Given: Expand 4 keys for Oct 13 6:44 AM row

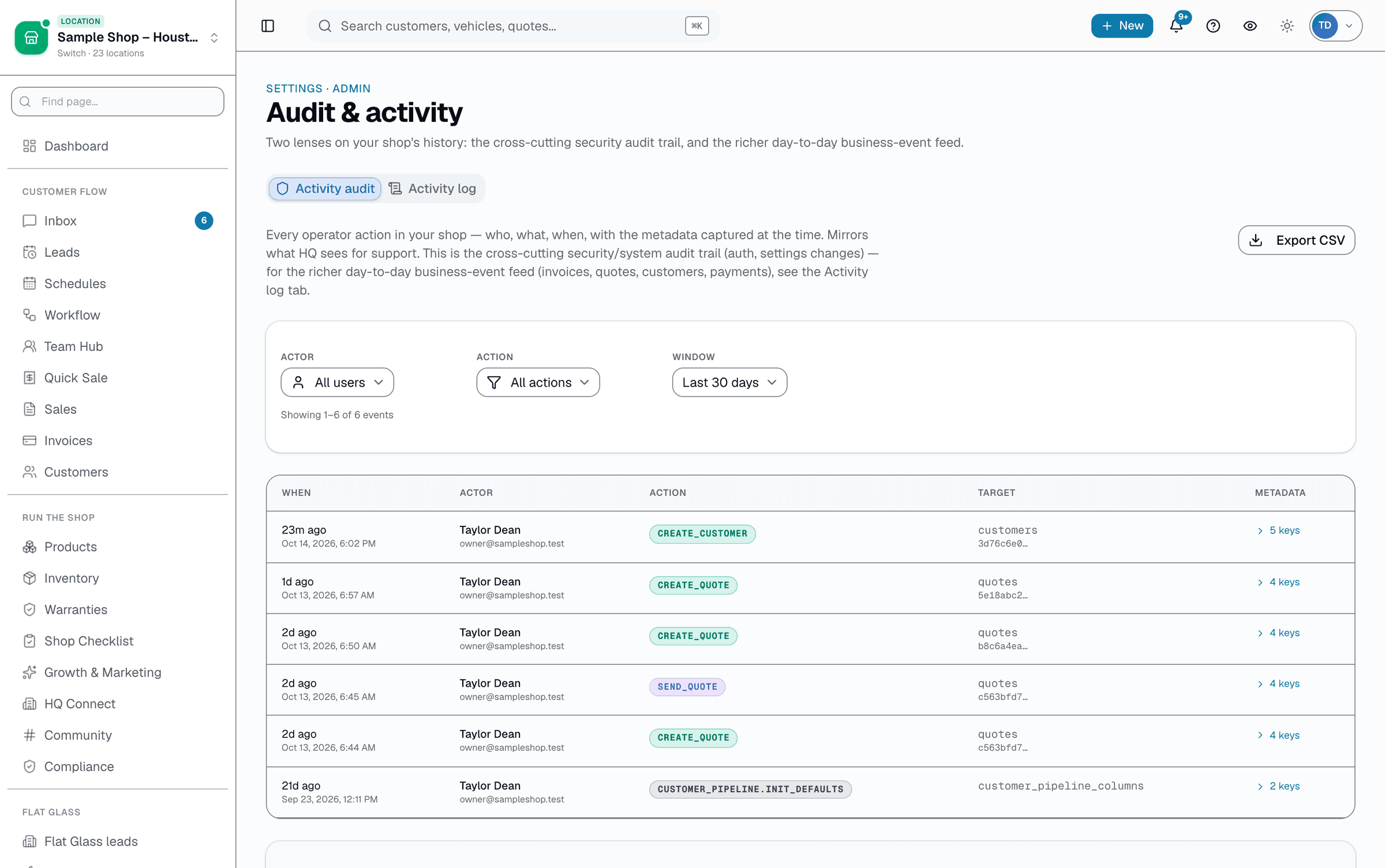Looking at the screenshot, I should click(1278, 735).
